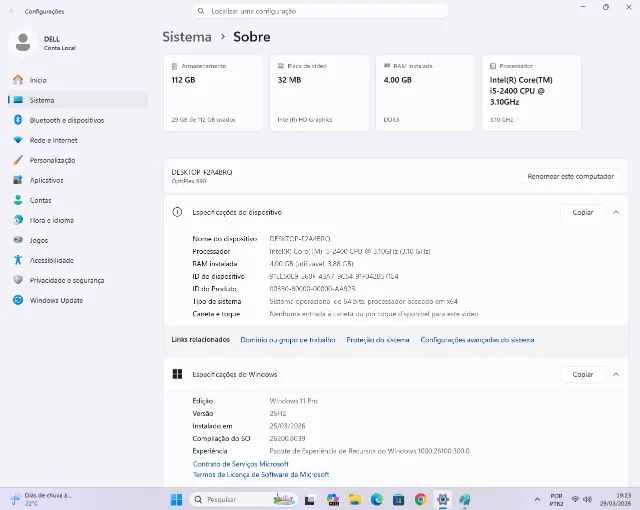The image size is (640, 510).
Task: Open Personalização settings
Action: tap(78, 160)
